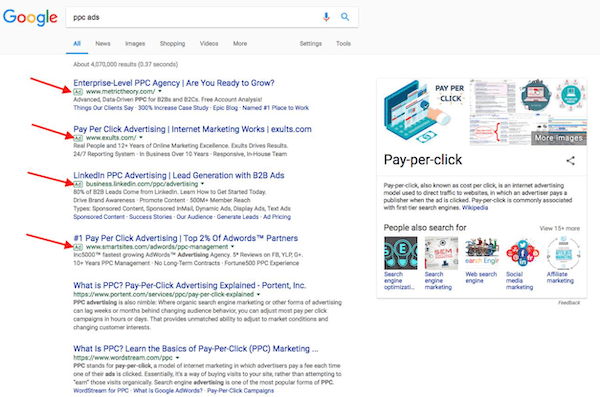Screen dimensions: 600x397
Task: Click Named #1 Place to Work sitelink
Action: tap(276, 108)
